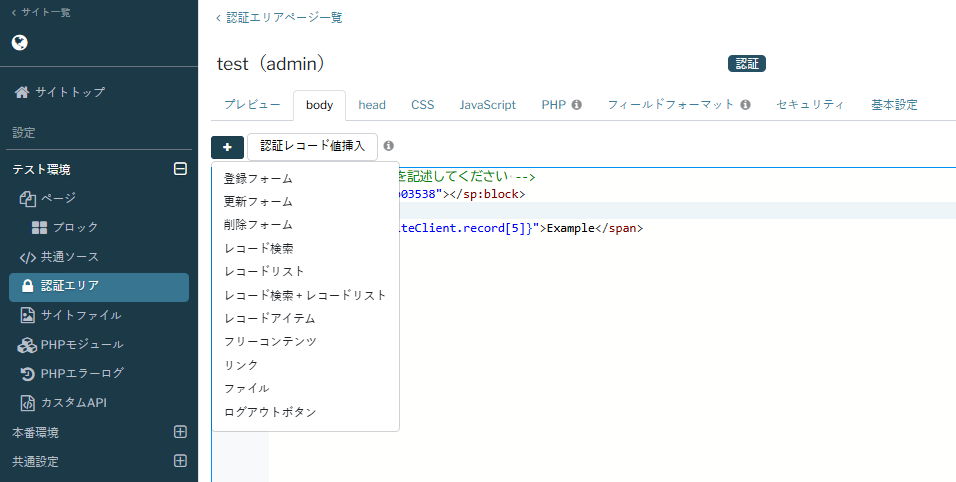Open PHPモジュール in the sidebar

point(81,345)
